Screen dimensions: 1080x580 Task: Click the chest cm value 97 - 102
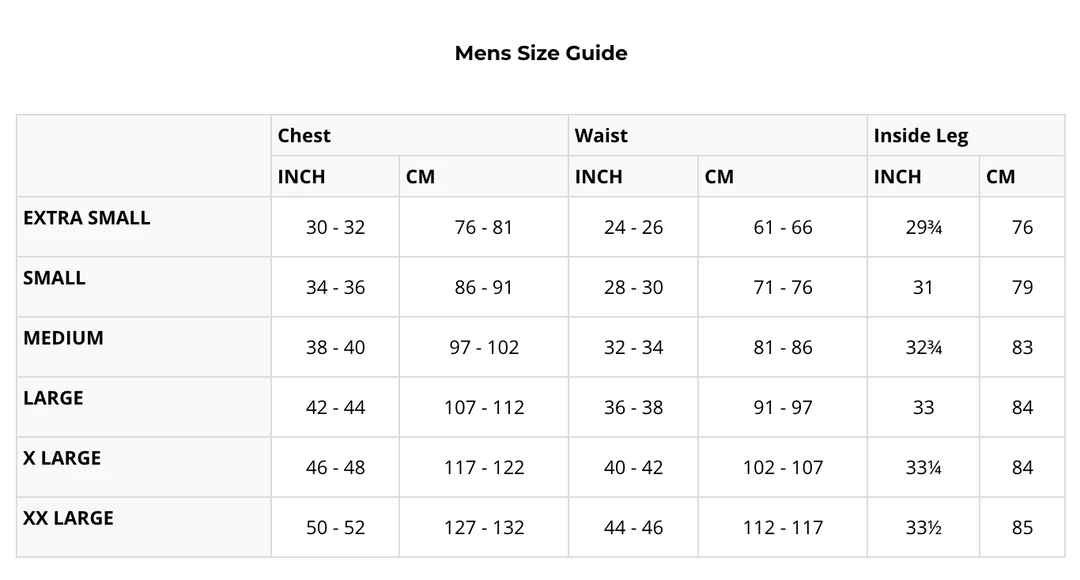[484, 347]
